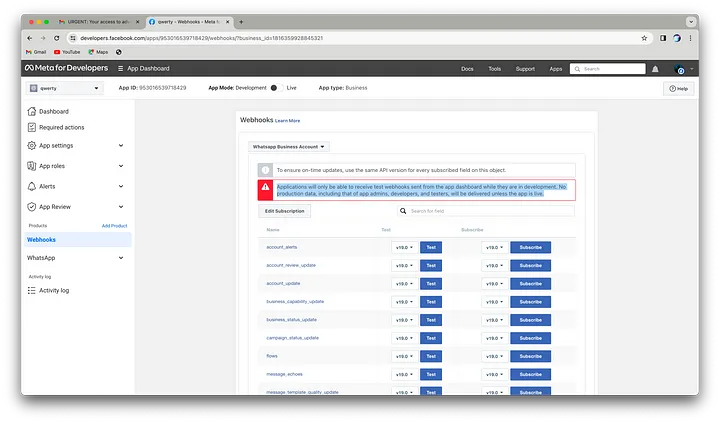Click the Dashboard home icon
The width and height of the screenshot is (720, 423).
coord(32,111)
